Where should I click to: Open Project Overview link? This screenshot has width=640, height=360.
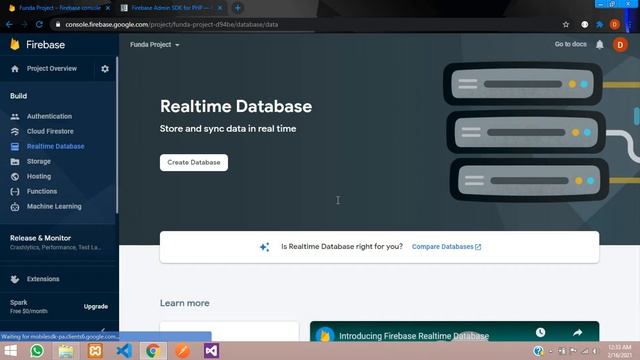(x=52, y=69)
